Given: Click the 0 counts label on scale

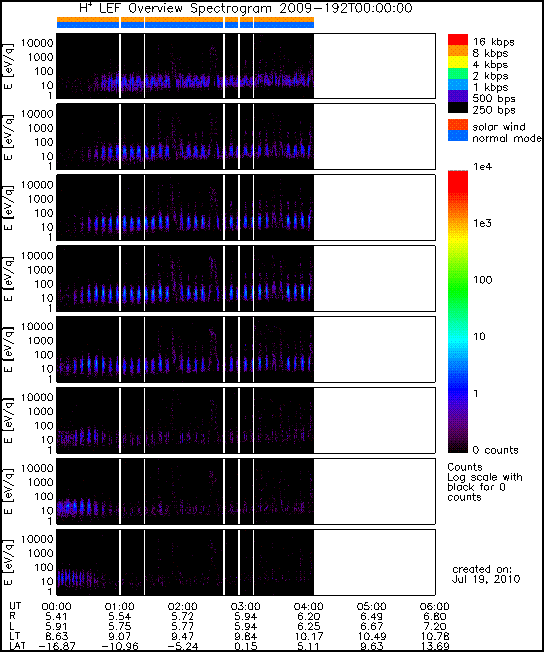Looking at the screenshot, I should tap(495, 450).
